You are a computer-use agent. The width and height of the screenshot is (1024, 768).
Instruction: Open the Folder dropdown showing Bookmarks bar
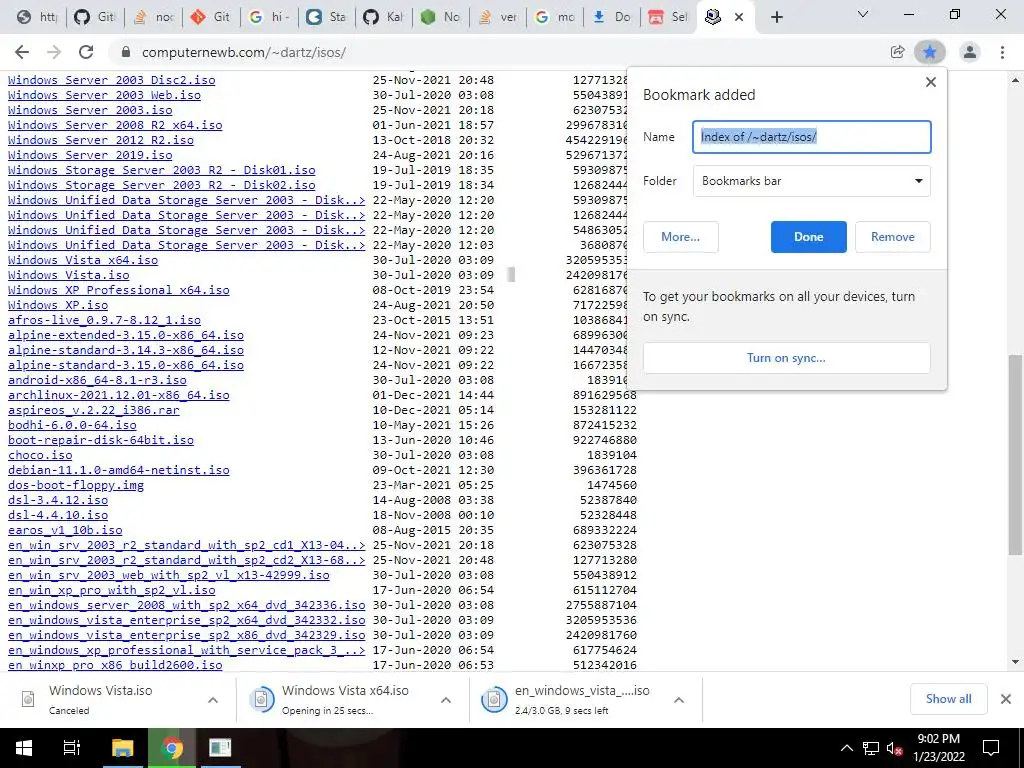812,181
